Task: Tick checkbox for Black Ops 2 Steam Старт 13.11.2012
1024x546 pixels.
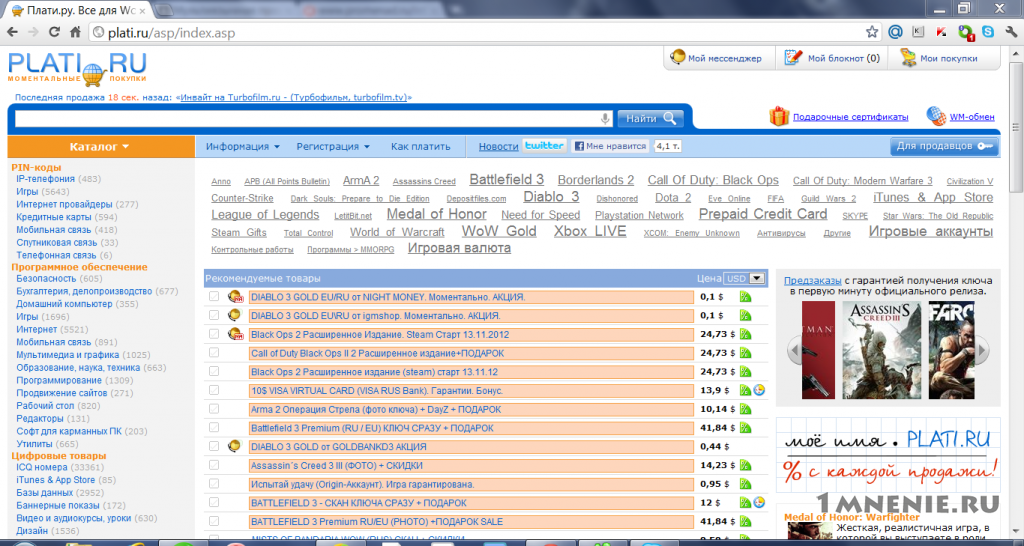Action: click(x=214, y=334)
